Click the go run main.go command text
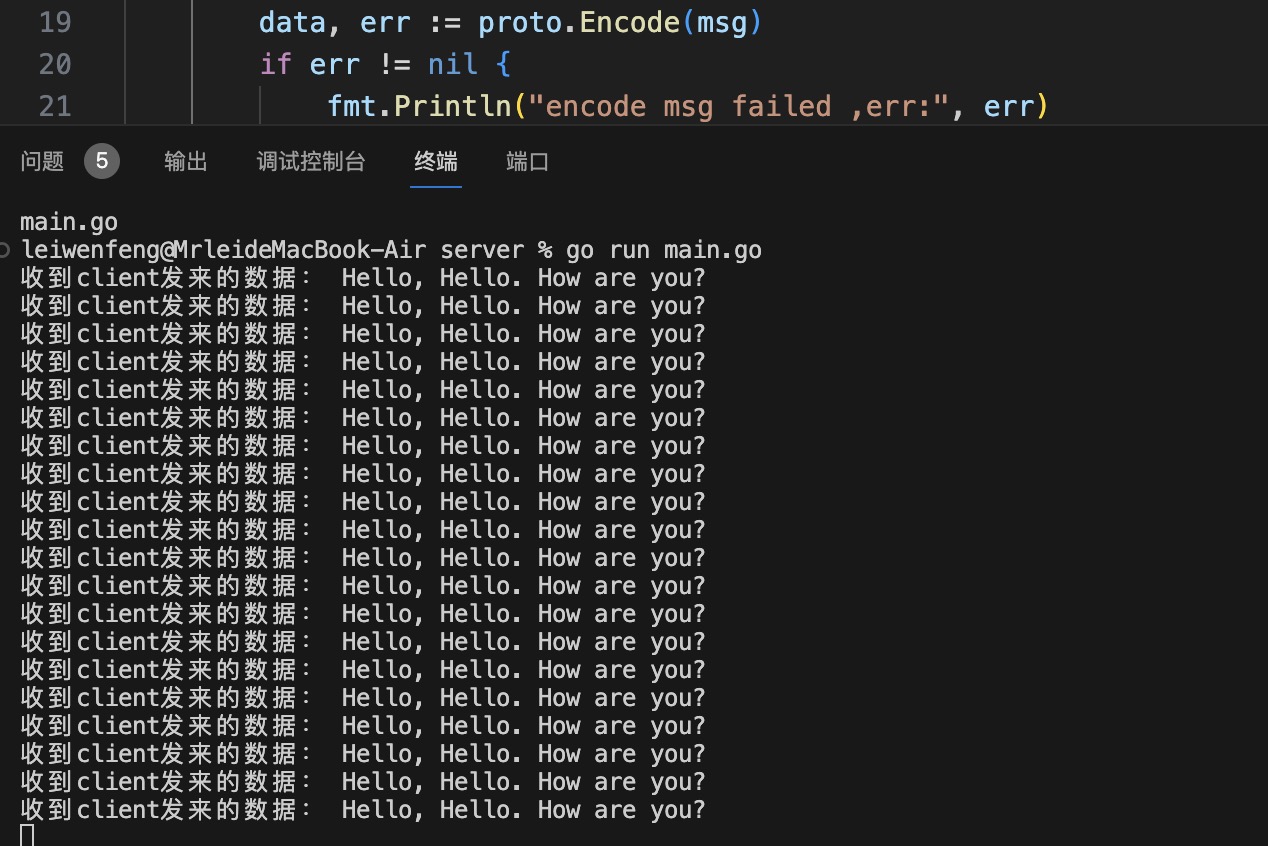 (x=664, y=250)
